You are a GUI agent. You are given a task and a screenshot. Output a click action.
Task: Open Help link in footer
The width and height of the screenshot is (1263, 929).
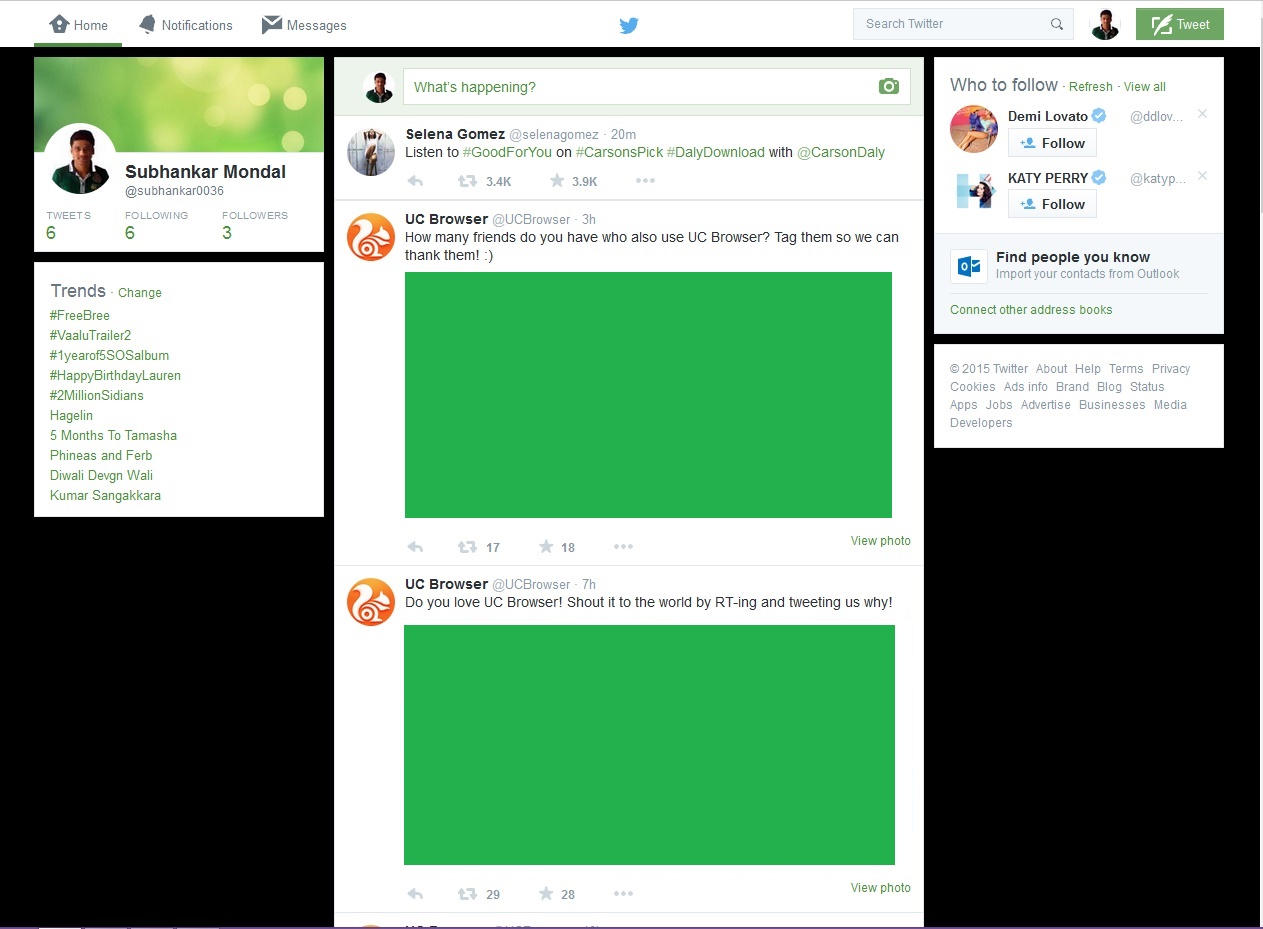point(1088,369)
